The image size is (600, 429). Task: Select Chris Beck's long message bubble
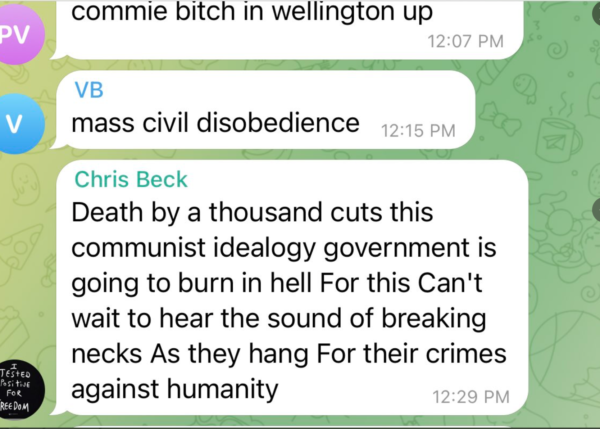290,287
